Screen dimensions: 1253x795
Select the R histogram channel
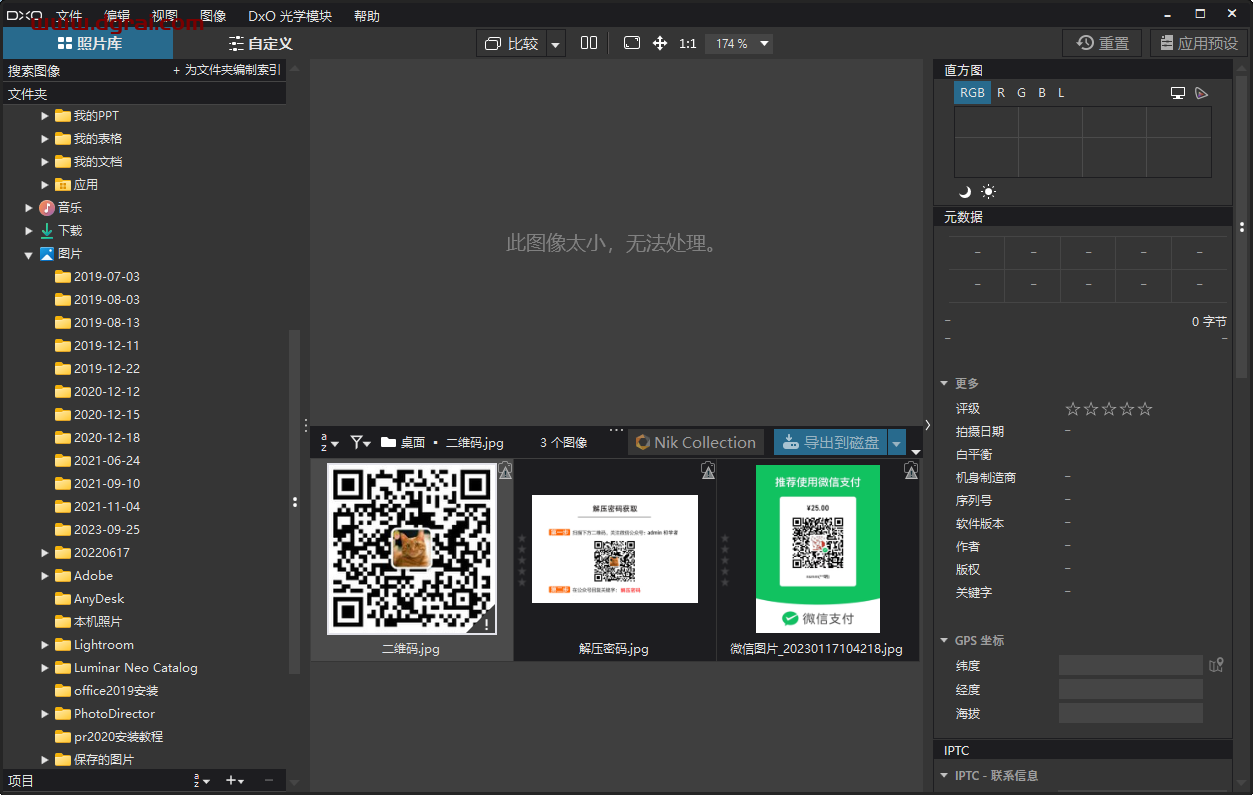click(x=1001, y=93)
